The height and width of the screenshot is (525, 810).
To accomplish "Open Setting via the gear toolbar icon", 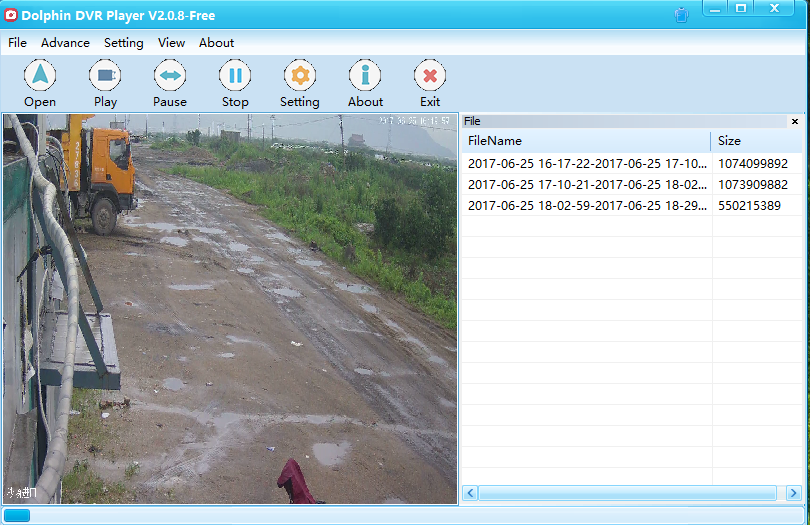I will click(299, 76).
